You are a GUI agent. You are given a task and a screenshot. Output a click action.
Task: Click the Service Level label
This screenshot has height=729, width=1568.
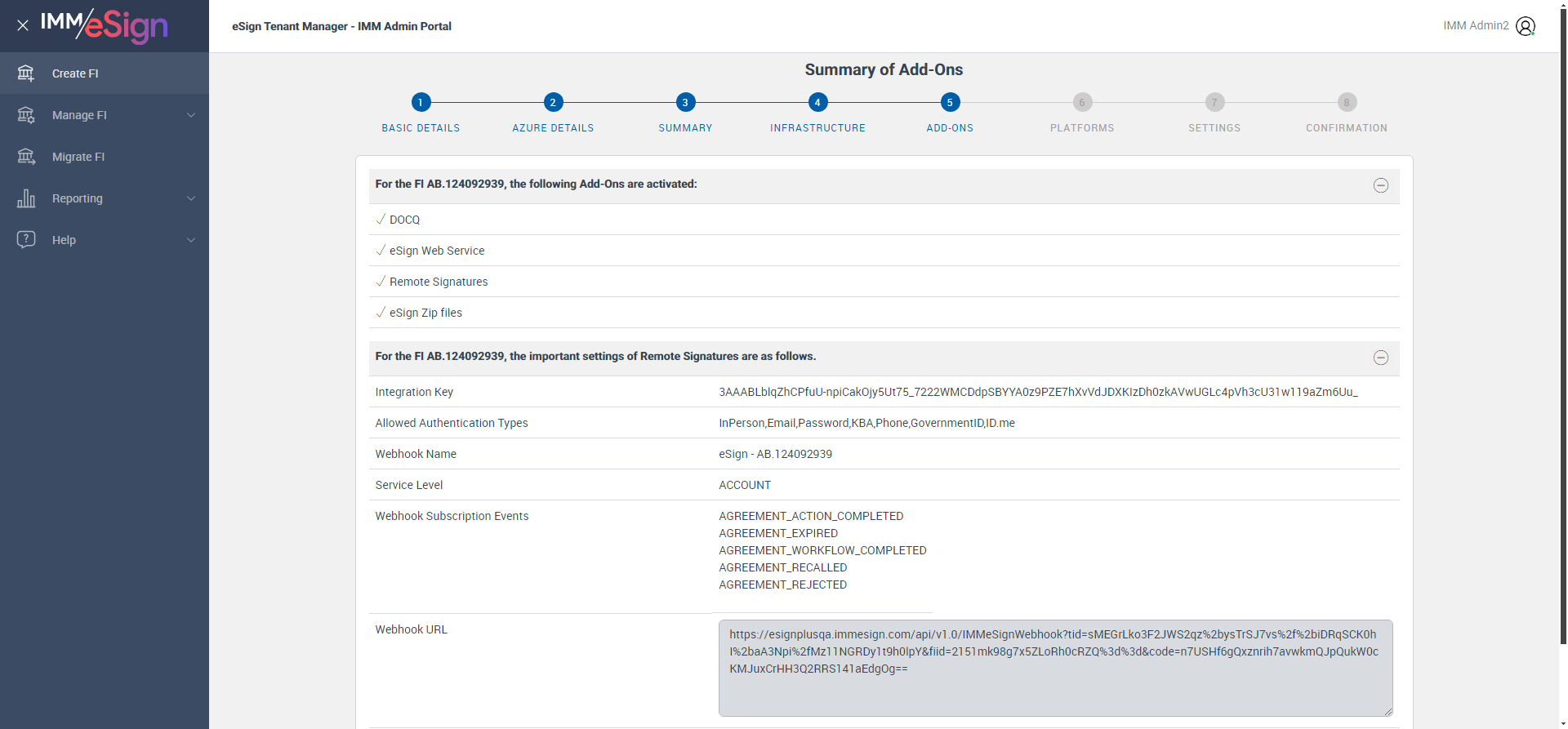(408, 485)
